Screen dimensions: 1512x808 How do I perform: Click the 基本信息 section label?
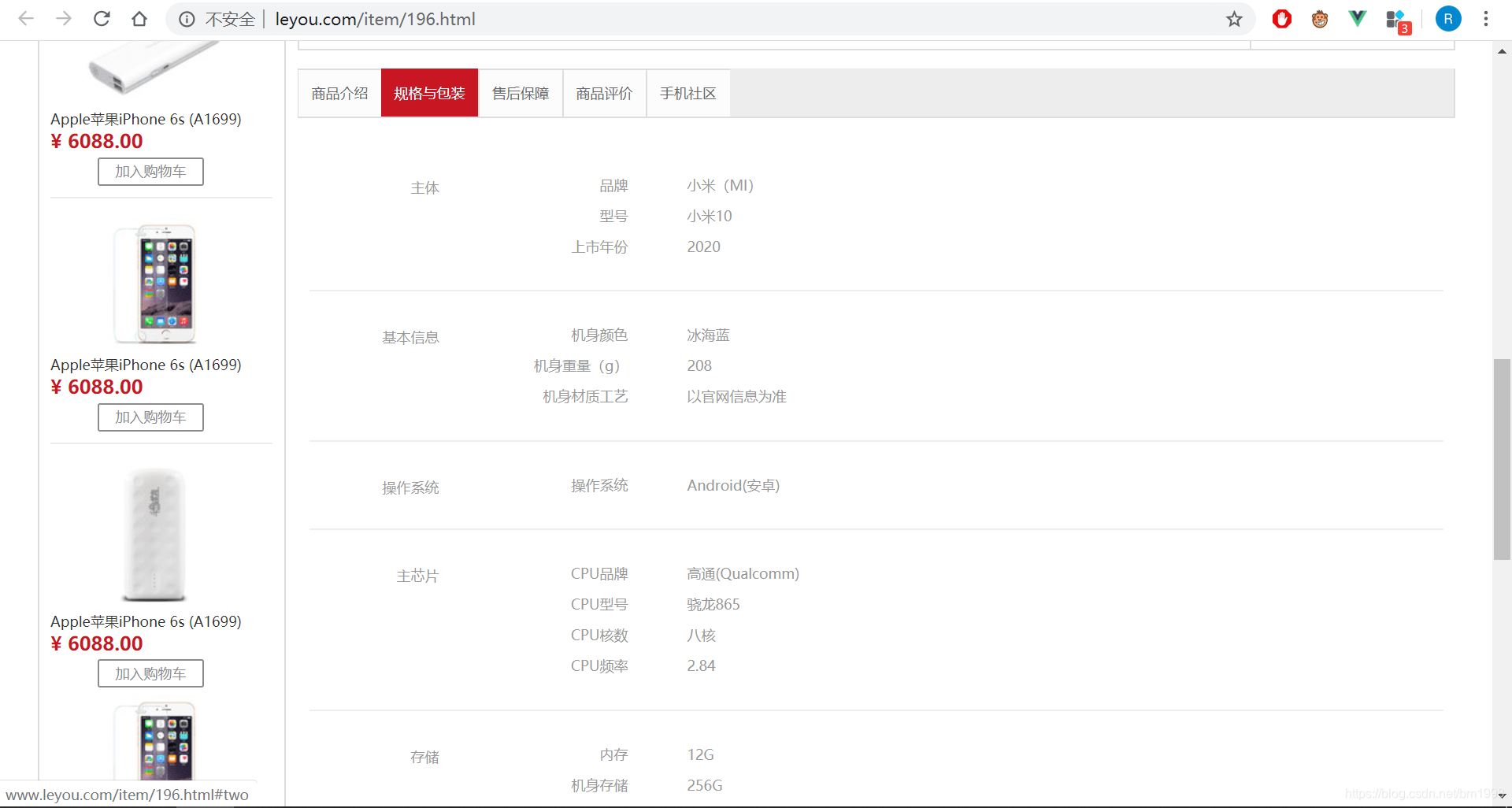(410, 338)
